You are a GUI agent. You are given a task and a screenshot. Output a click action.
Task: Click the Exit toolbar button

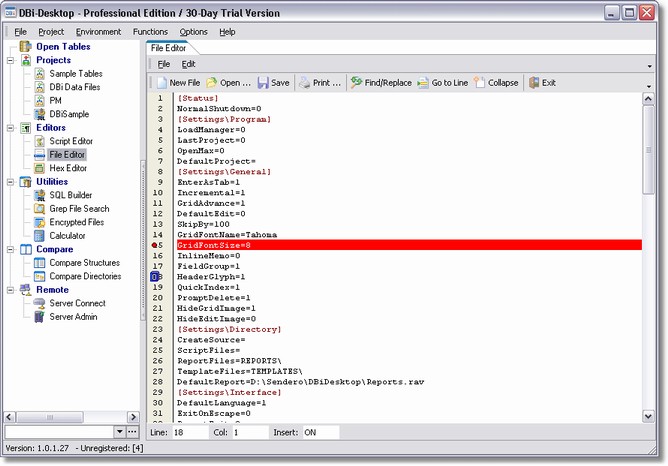coord(542,83)
